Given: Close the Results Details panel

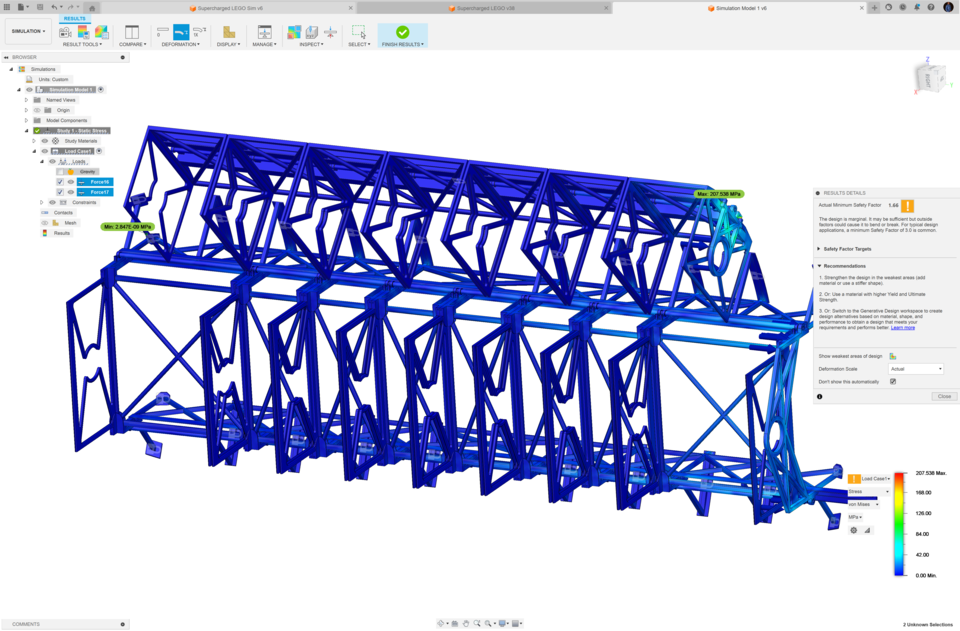Looking at the screenshot, I should [x=943, y=396].
